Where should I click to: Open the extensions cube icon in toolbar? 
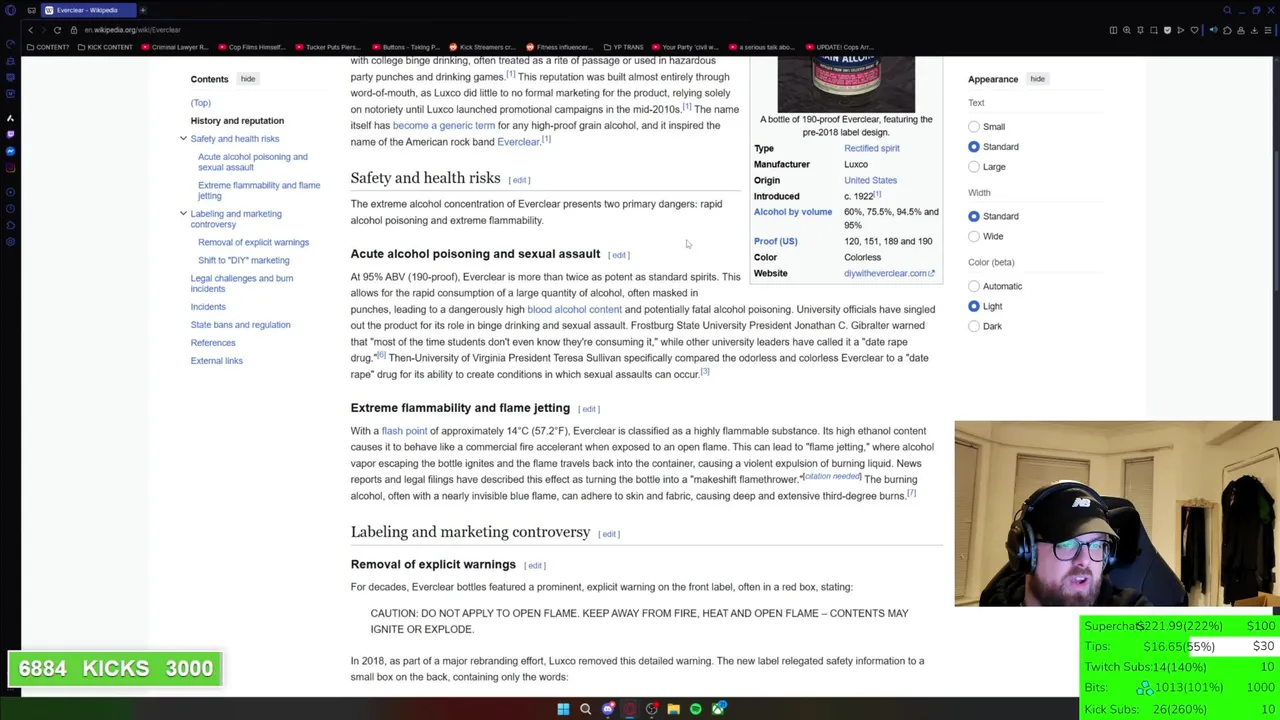(1227, 30)
